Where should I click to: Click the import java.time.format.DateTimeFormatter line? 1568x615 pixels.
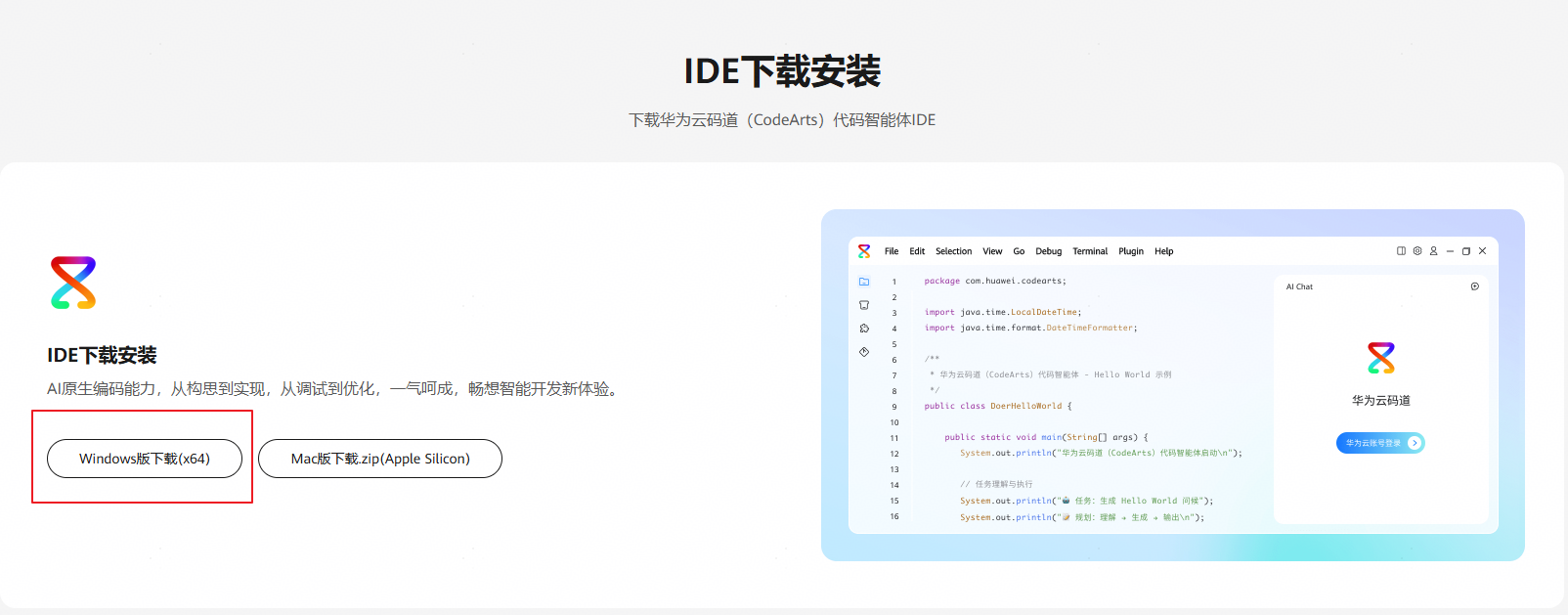click(1031, 328)
